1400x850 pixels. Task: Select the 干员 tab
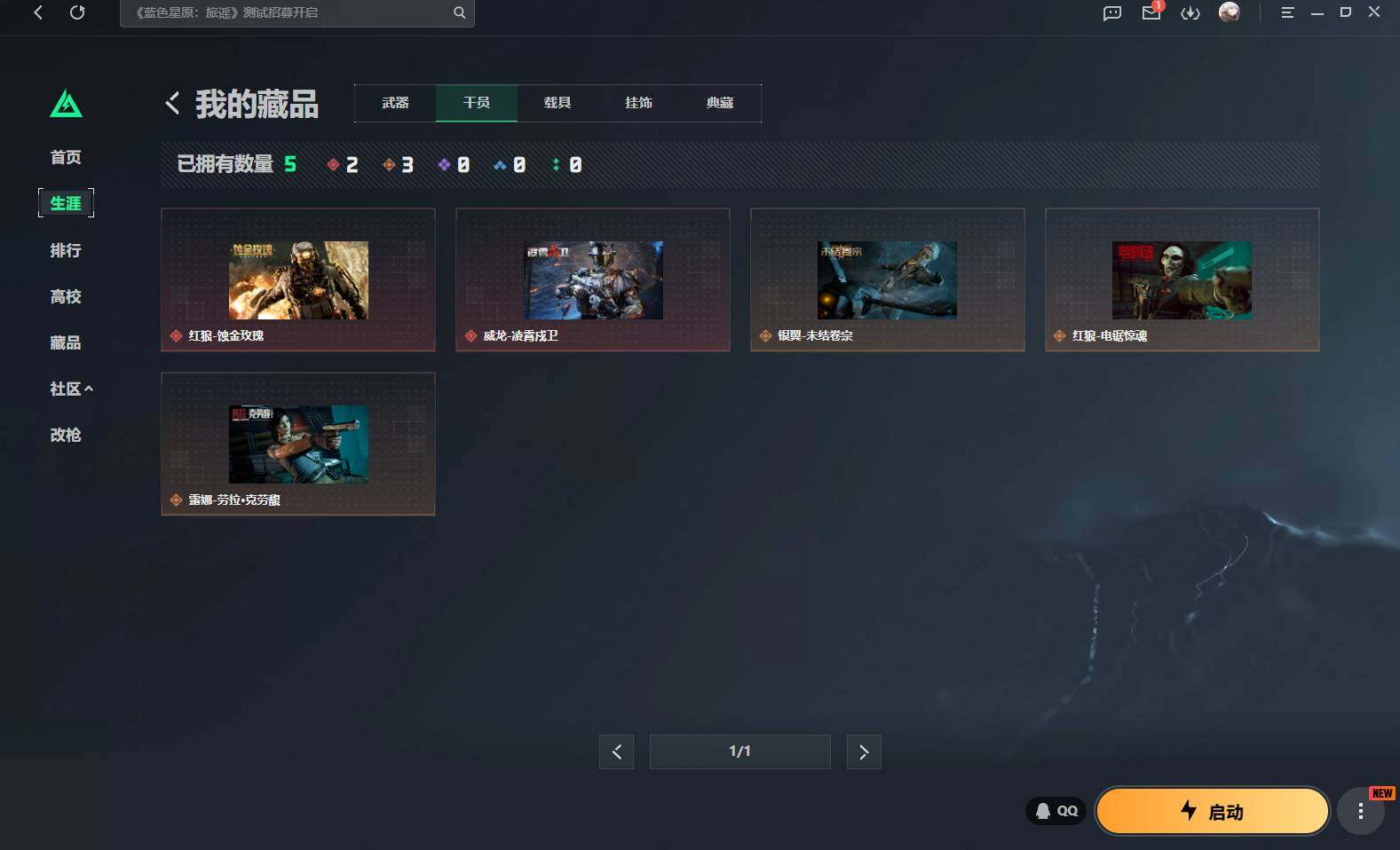[477, 103]
